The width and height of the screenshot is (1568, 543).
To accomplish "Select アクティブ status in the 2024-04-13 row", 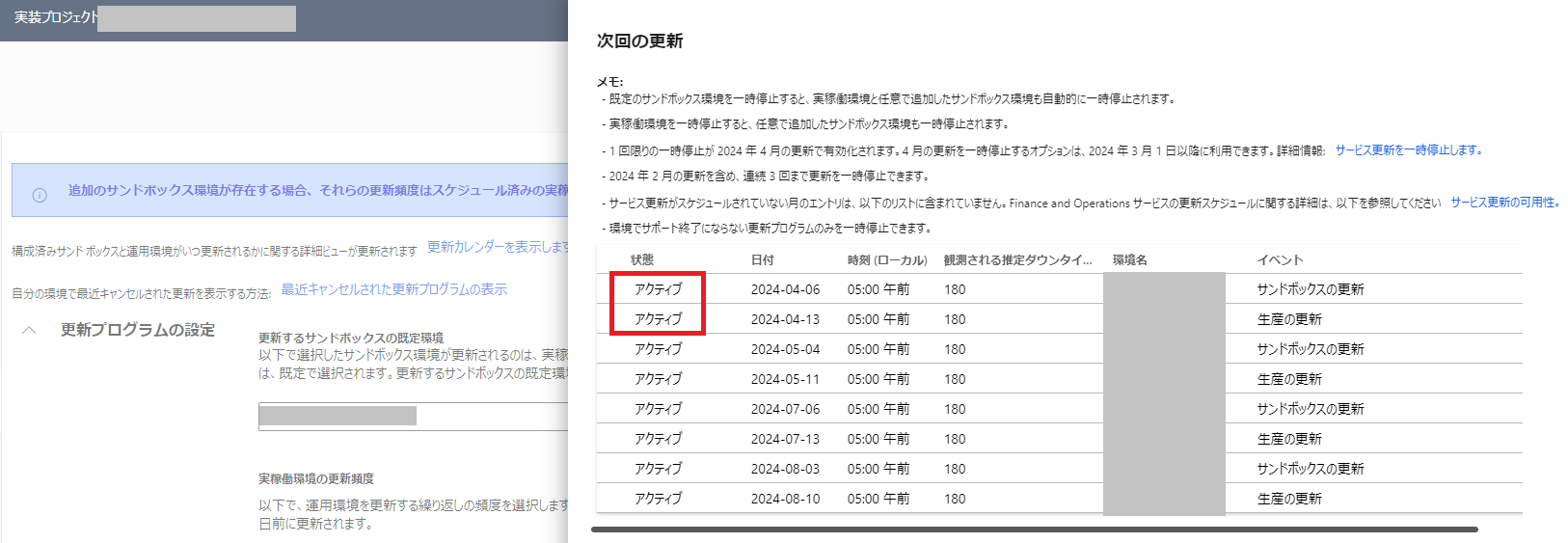I will (x=658, y=319).
